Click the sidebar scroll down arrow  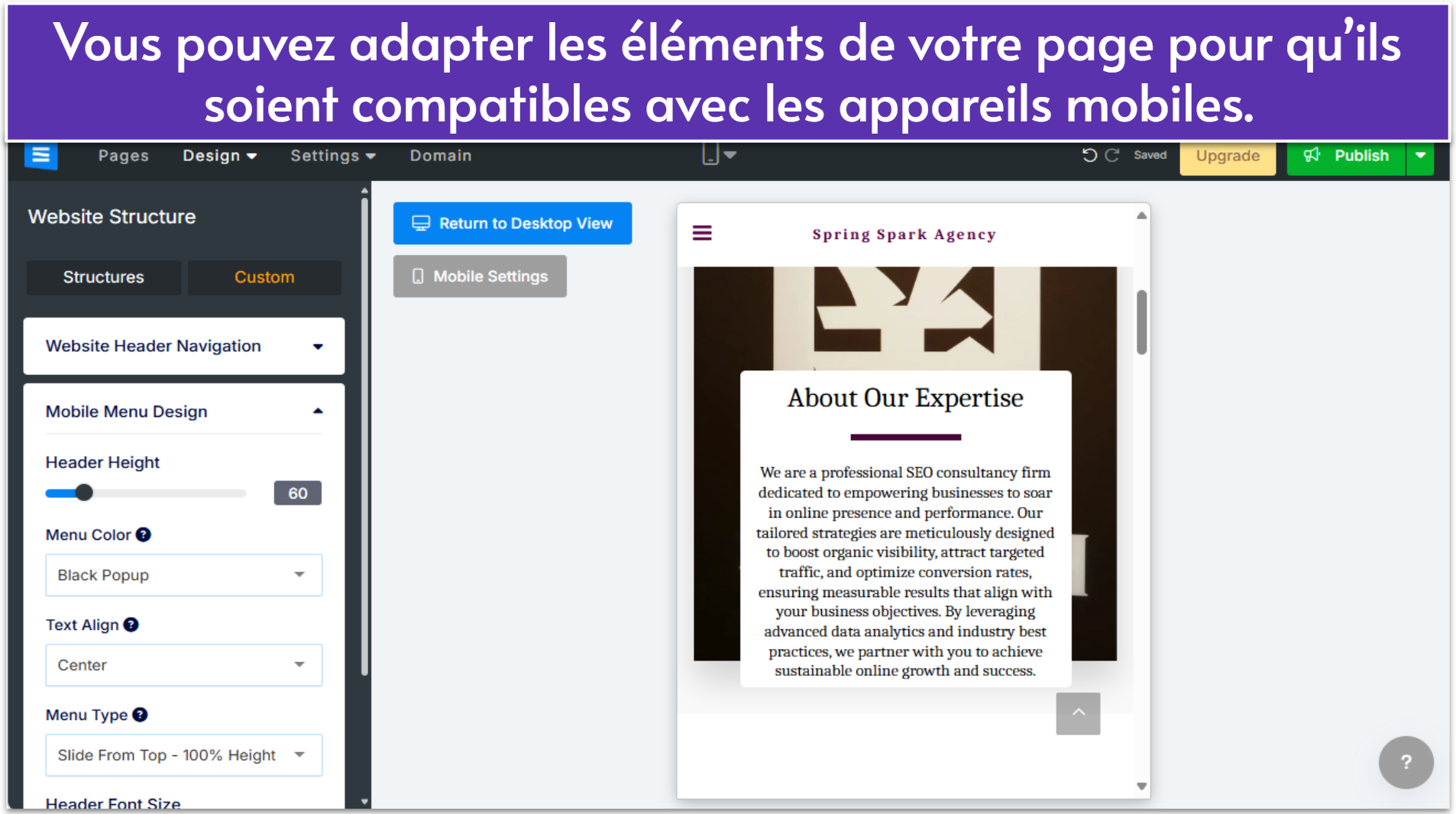[x=364, y=802]
